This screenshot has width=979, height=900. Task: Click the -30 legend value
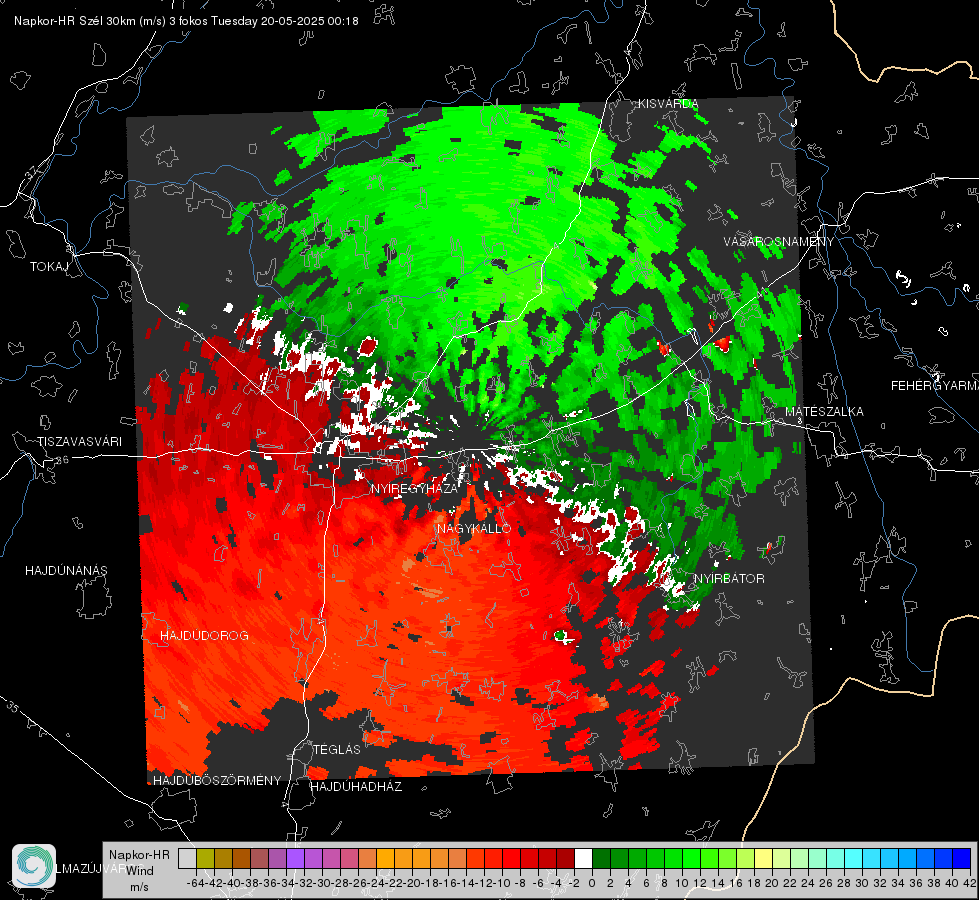[322, 883]
